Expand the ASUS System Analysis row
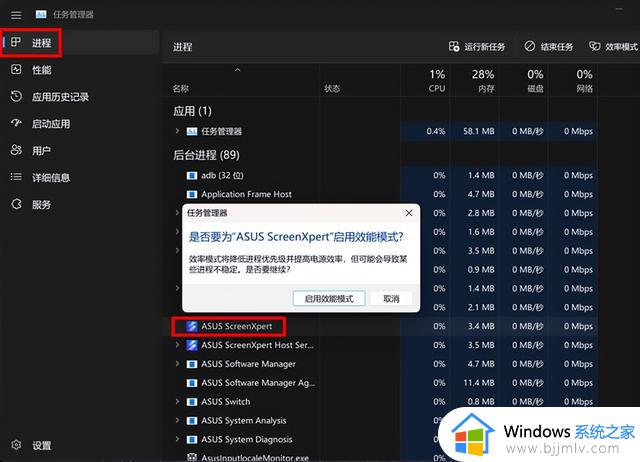640x462 pixels. click(x=177, y=420)
